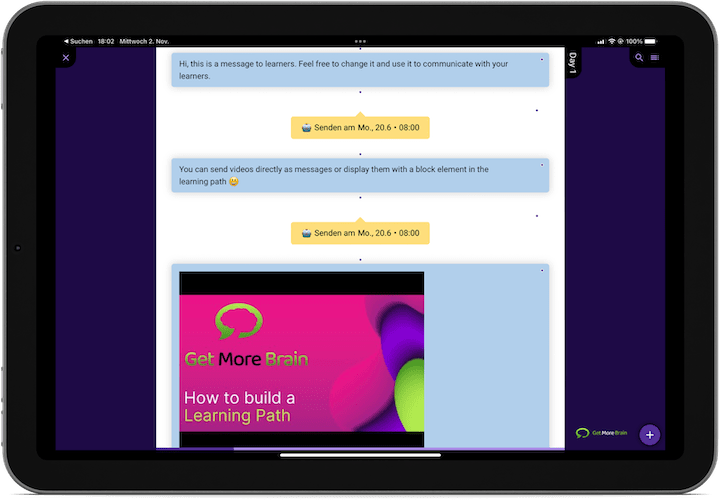The height and width of the screenshot is (500, 719).
Task: Open options dot on the video block
Action: click(542, 270)
